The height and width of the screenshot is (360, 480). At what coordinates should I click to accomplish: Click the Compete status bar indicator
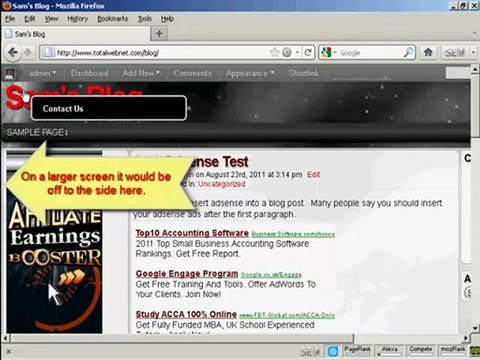coord(421,351)
